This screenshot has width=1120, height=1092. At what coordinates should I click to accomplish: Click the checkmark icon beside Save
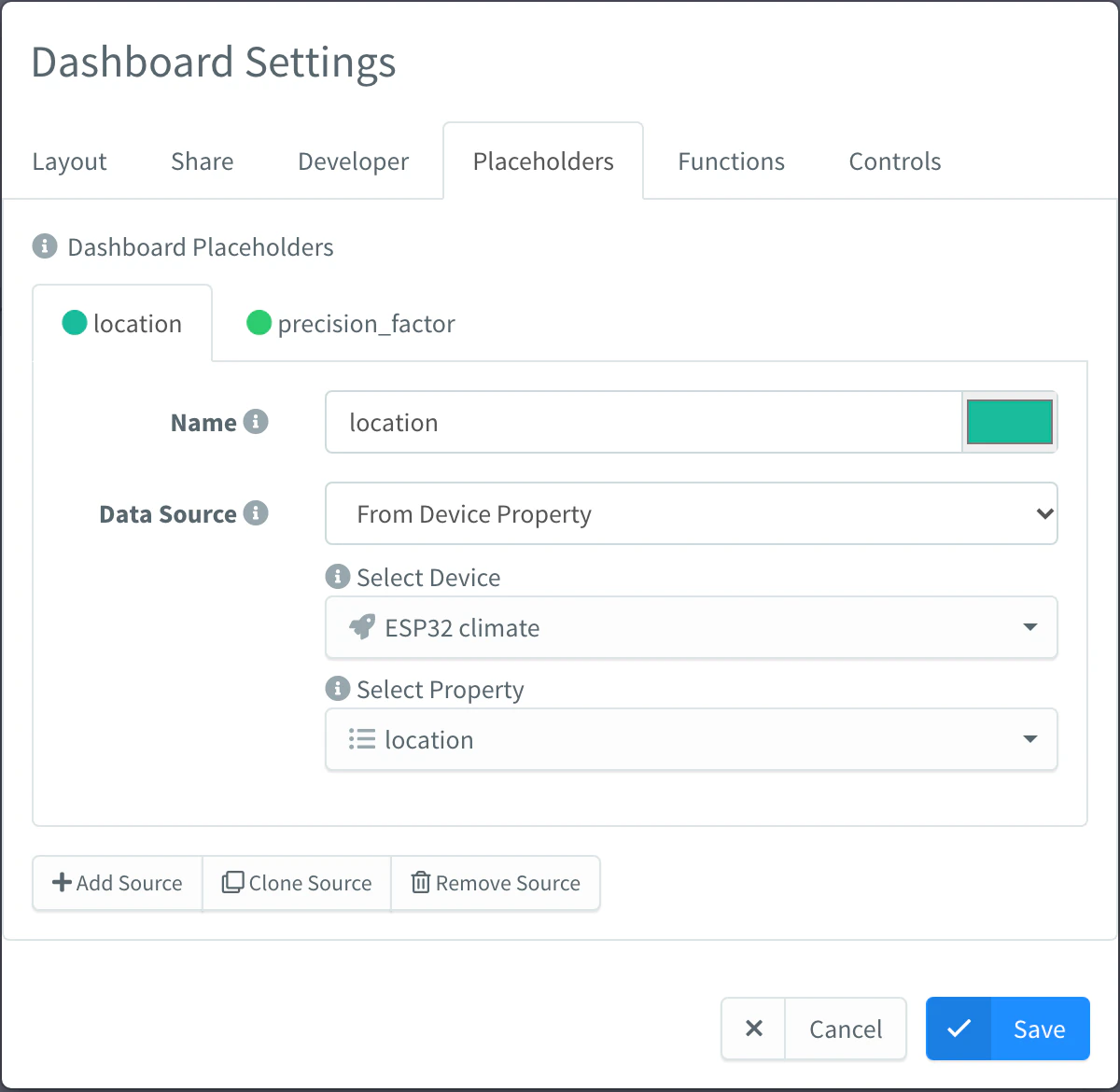[x=959, y=1029]
